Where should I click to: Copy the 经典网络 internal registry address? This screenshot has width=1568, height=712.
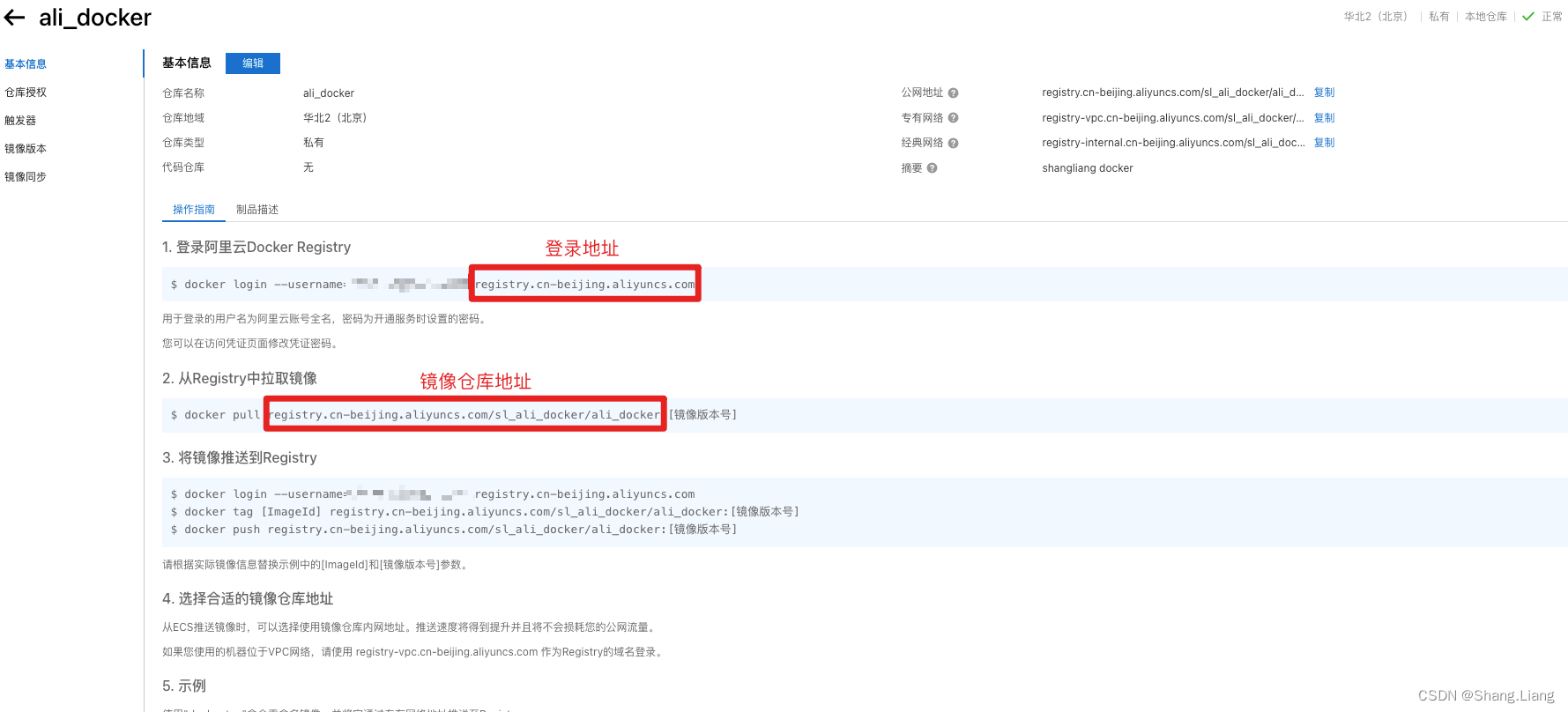(1324, 143)
